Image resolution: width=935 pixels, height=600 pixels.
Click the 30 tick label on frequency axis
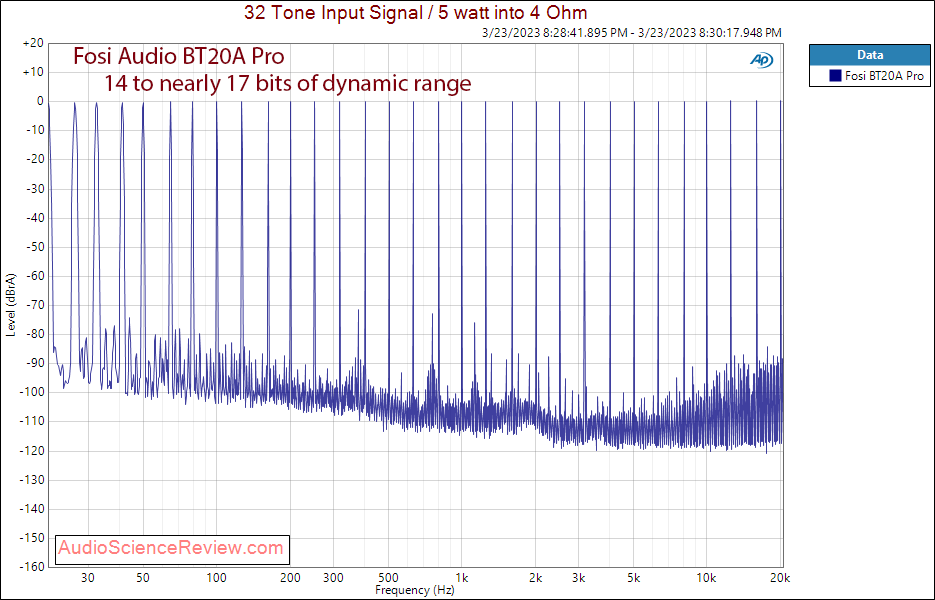pos(88,577)
